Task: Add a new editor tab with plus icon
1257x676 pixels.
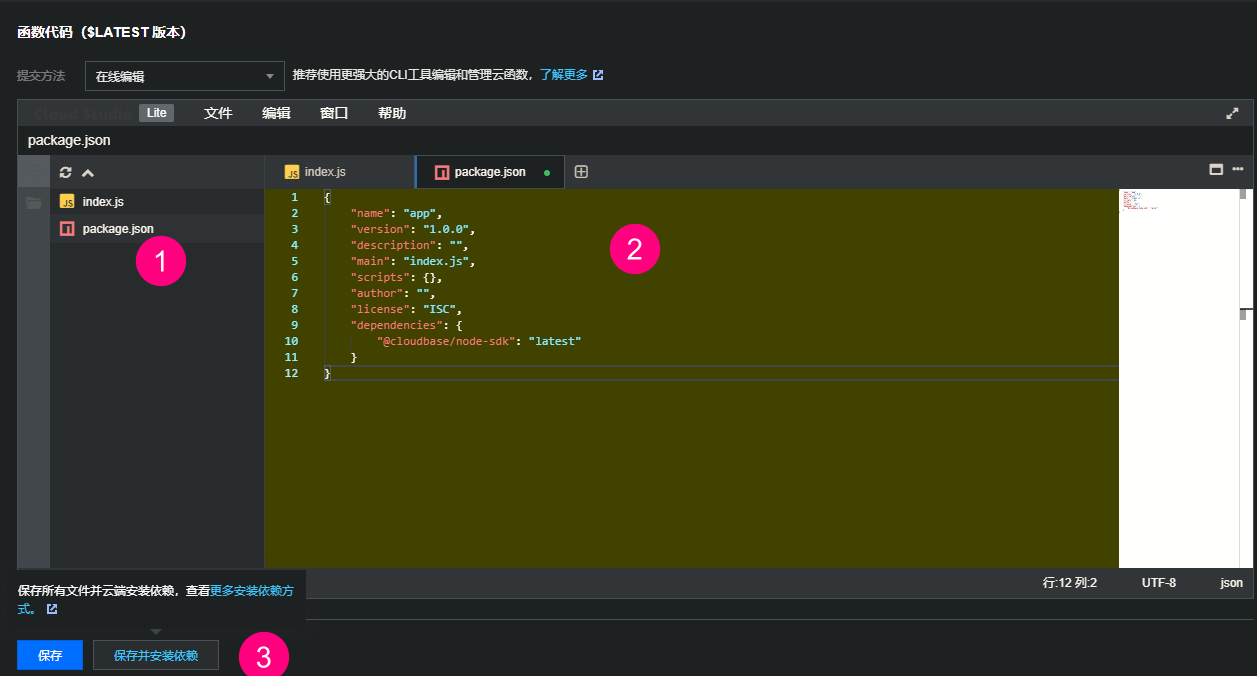Action: click(581, 172)
